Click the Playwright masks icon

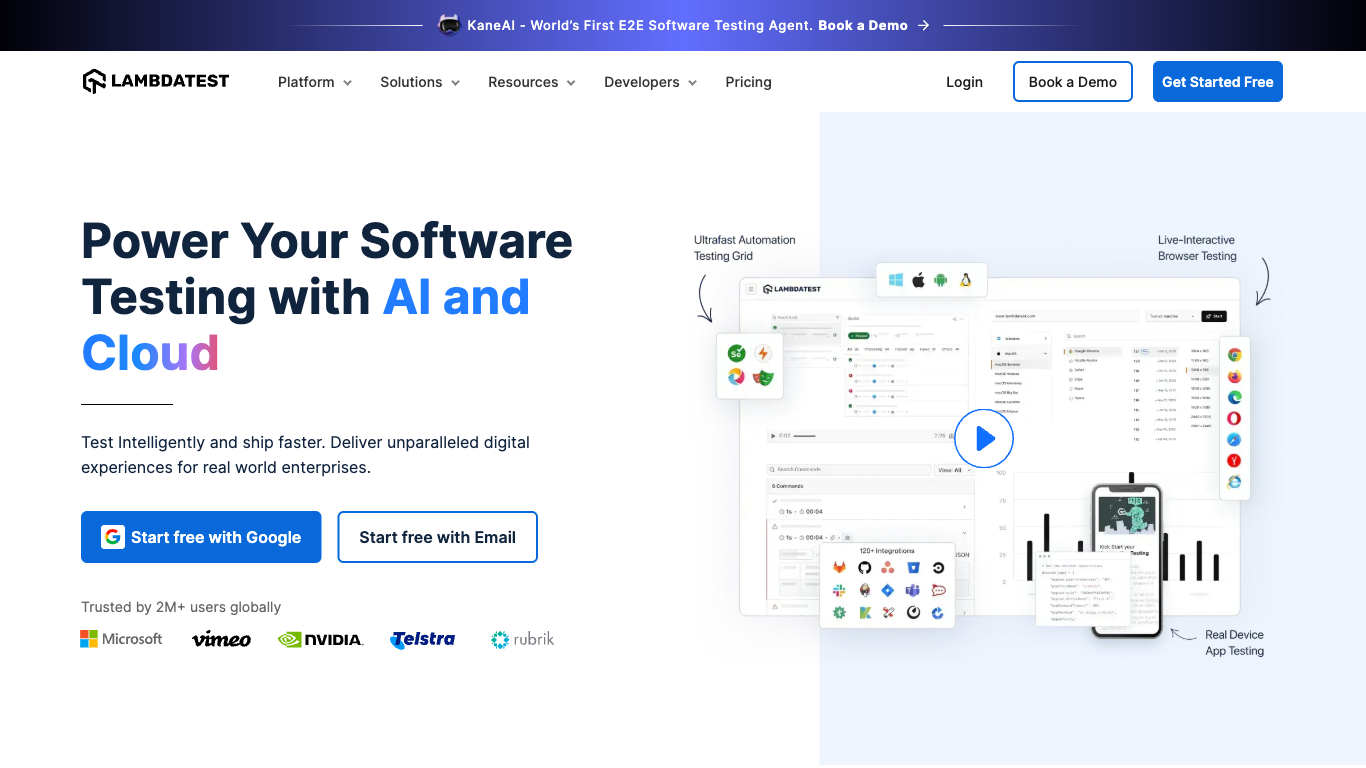tap(764, 377)
